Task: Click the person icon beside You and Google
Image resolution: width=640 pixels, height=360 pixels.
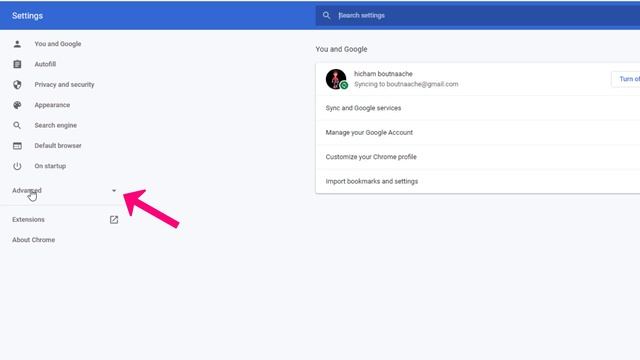Action: (x=17, y=44)
